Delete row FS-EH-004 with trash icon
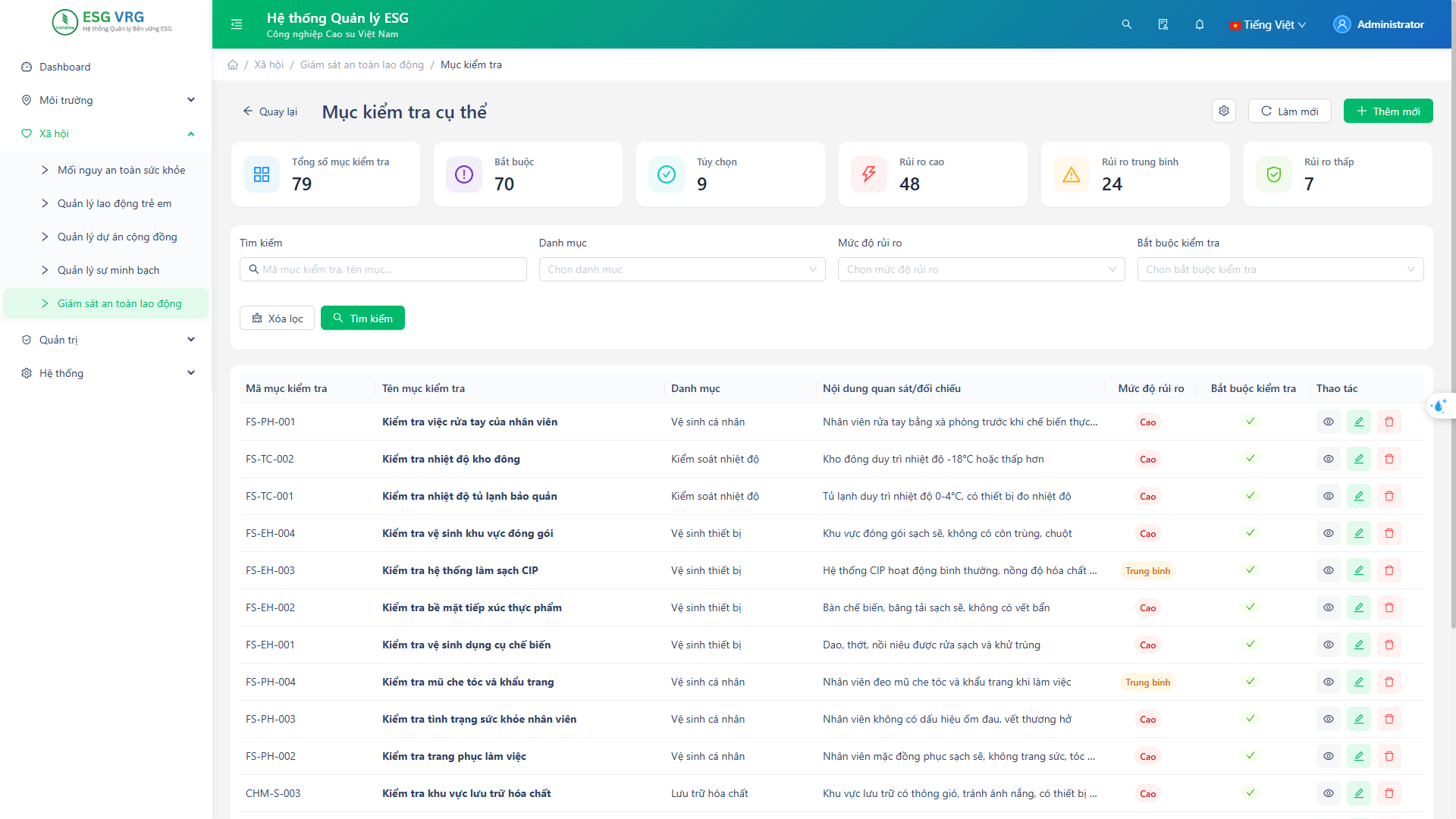 pos(1389,533)
